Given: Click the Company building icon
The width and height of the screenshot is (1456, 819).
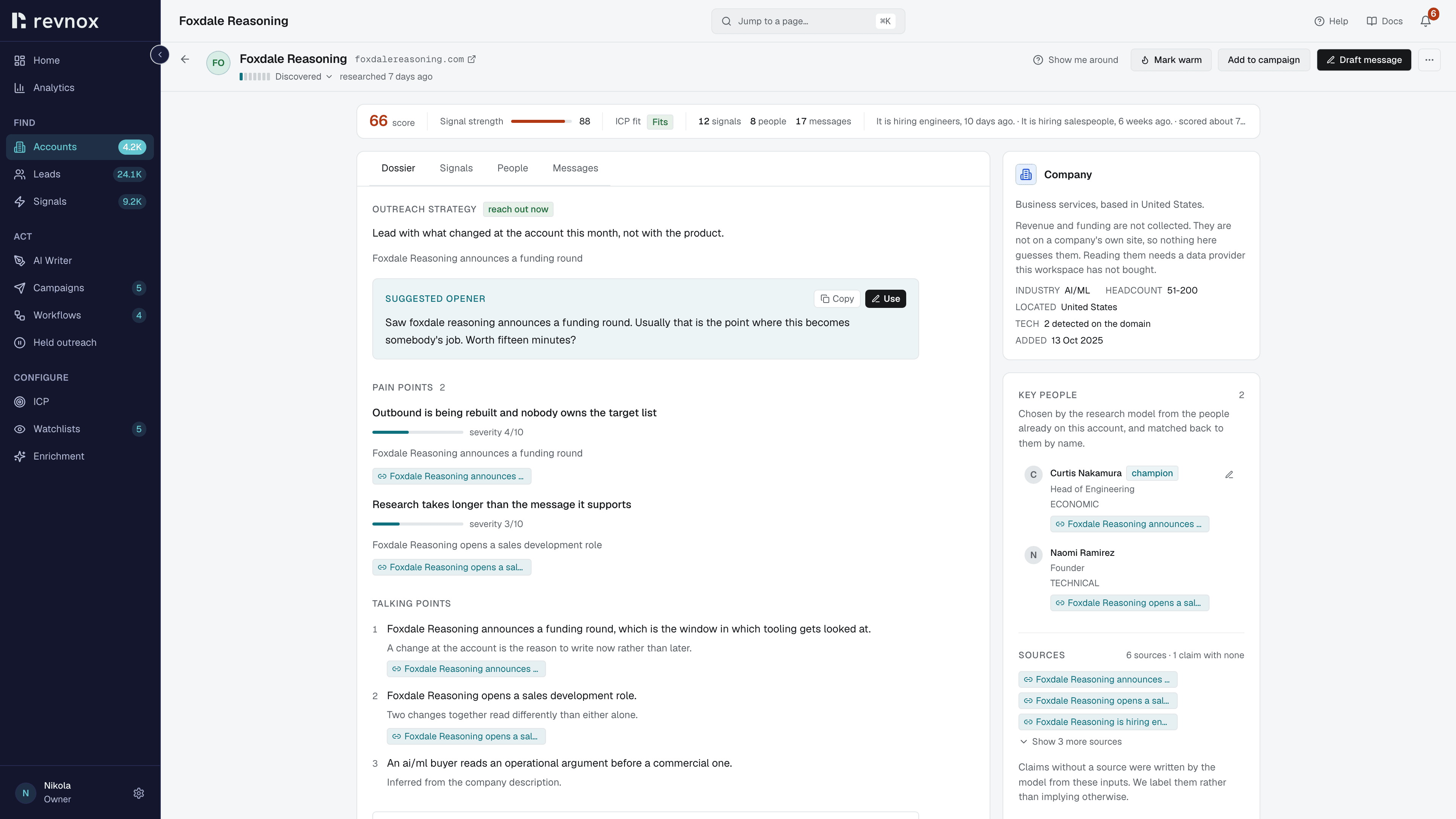Looking at the screenshot, I should tap(1026, 175).
